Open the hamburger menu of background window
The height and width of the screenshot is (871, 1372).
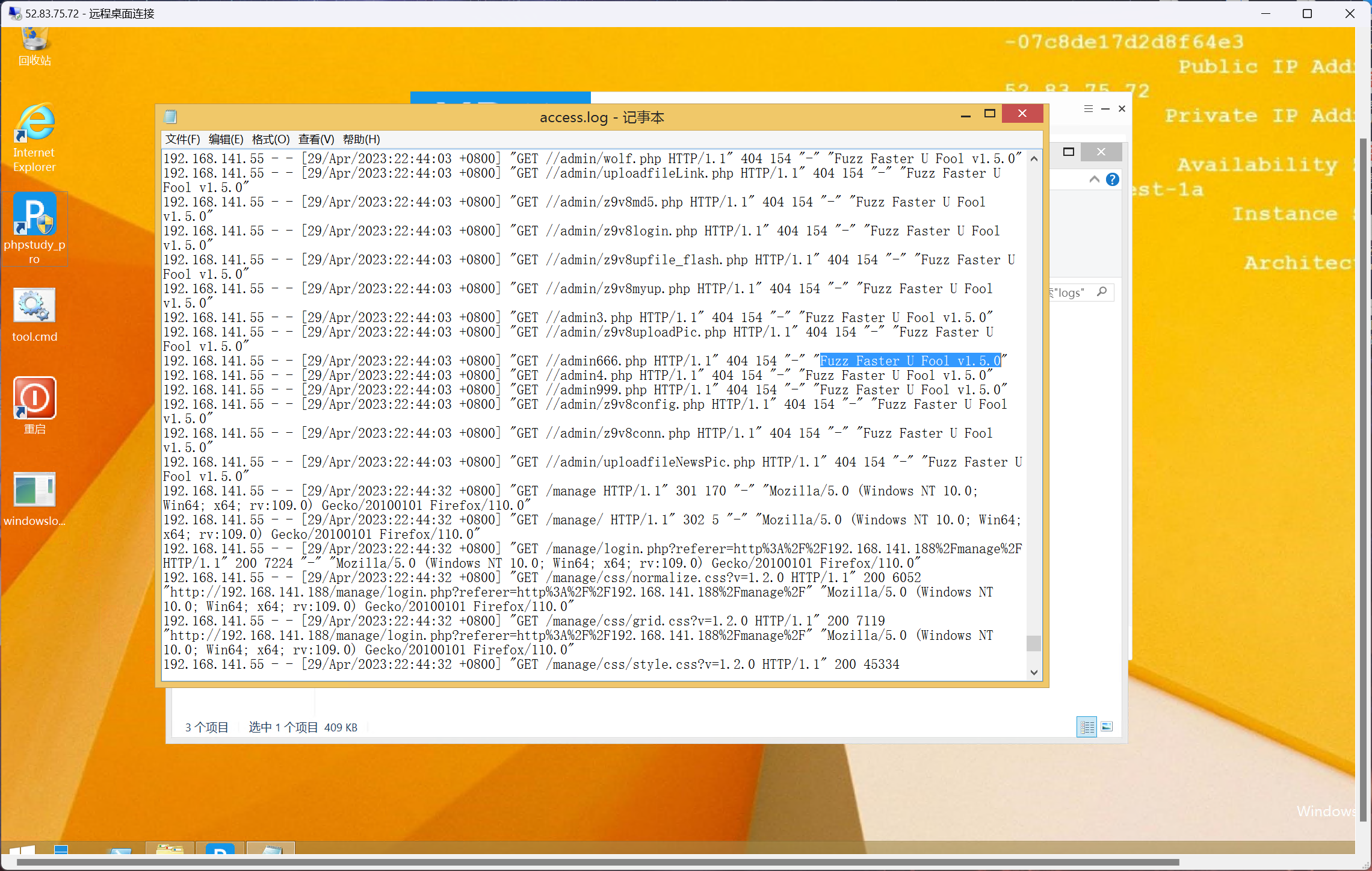click(x=1088, y=109)
